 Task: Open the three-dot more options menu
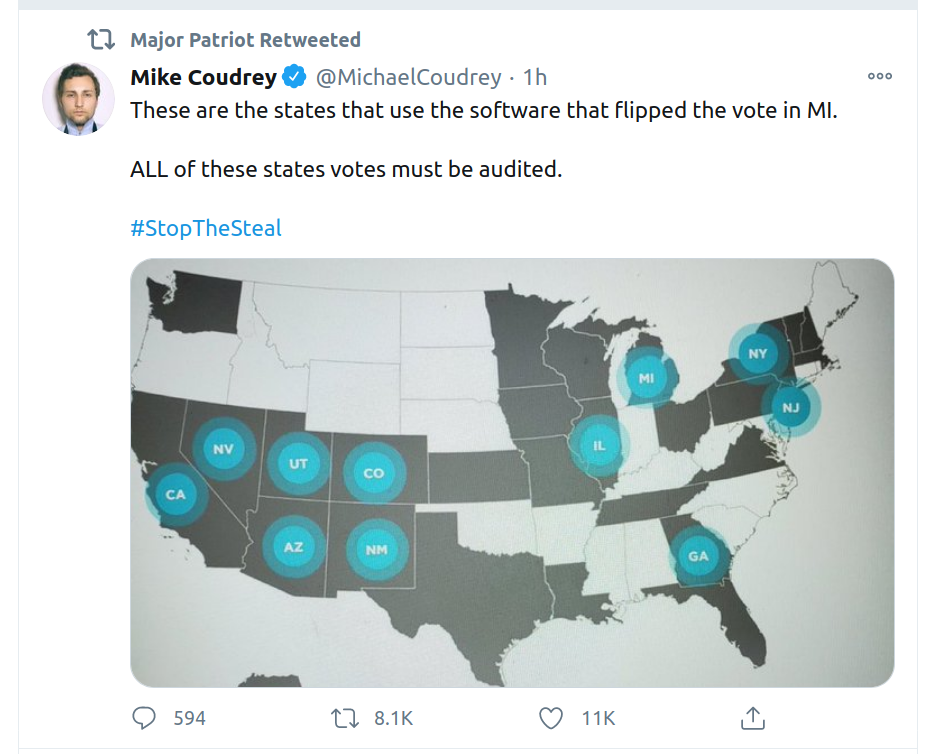879,76
